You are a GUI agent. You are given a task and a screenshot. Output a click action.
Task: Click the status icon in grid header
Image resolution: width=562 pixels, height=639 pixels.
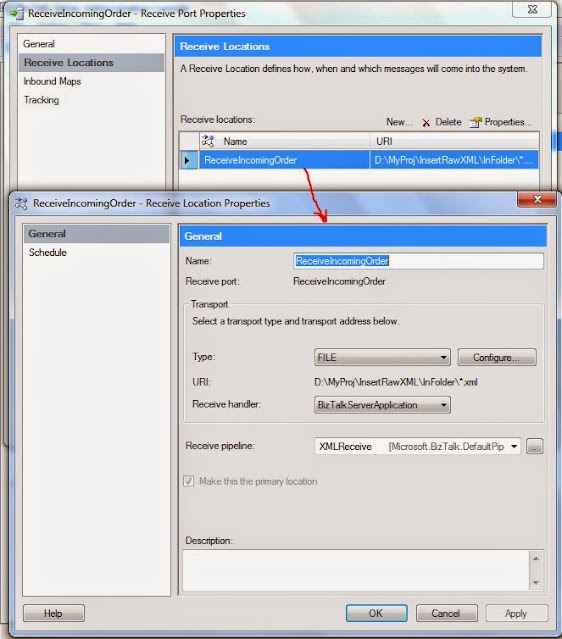(208, 141)
